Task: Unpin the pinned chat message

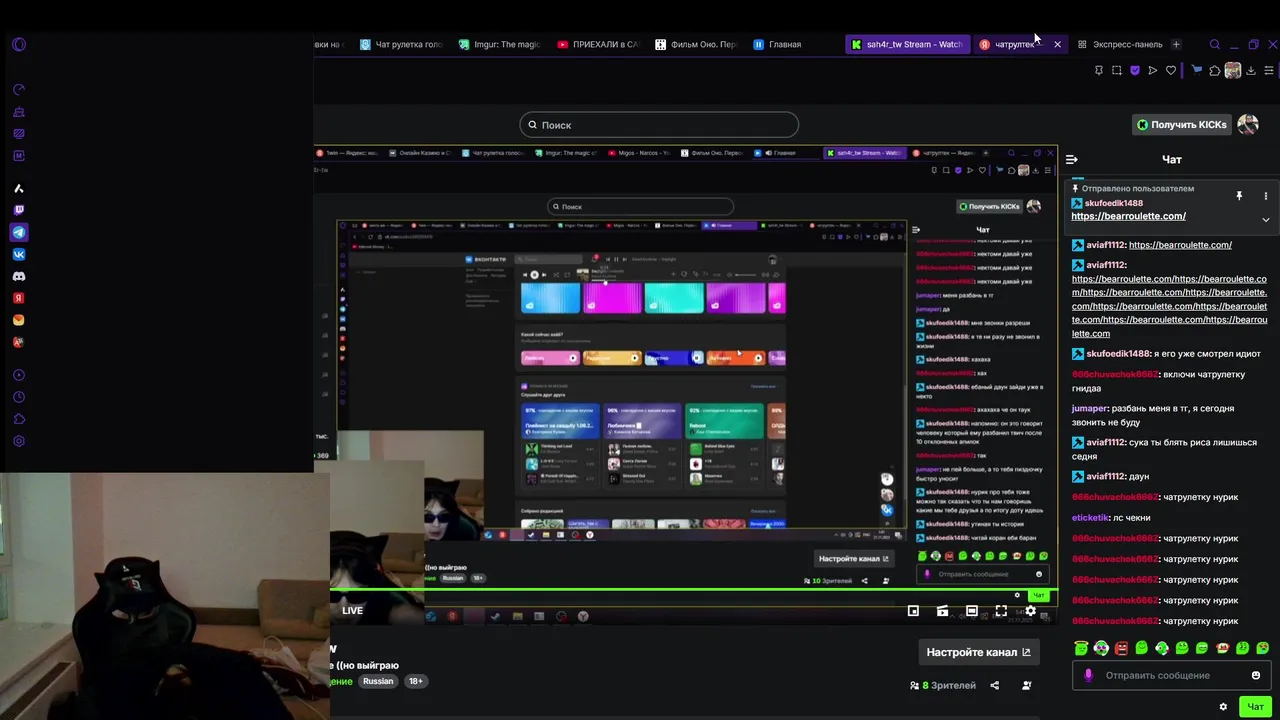Action: tap(1239, 196)
